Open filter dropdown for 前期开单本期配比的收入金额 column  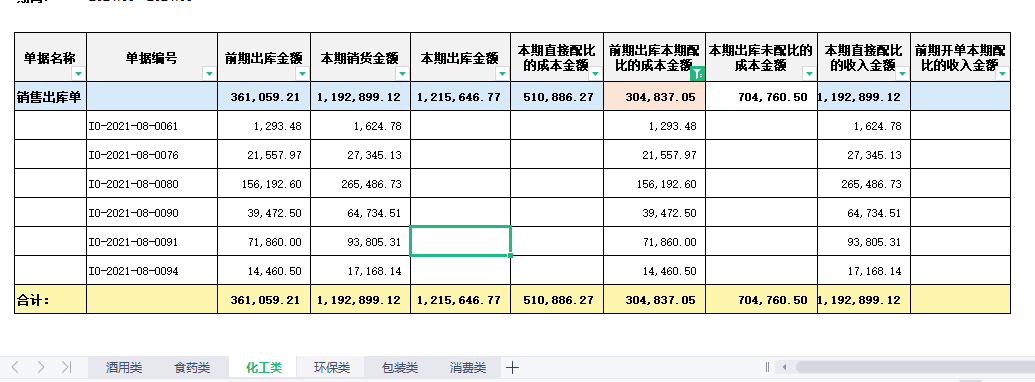(x=1003, y=74)
